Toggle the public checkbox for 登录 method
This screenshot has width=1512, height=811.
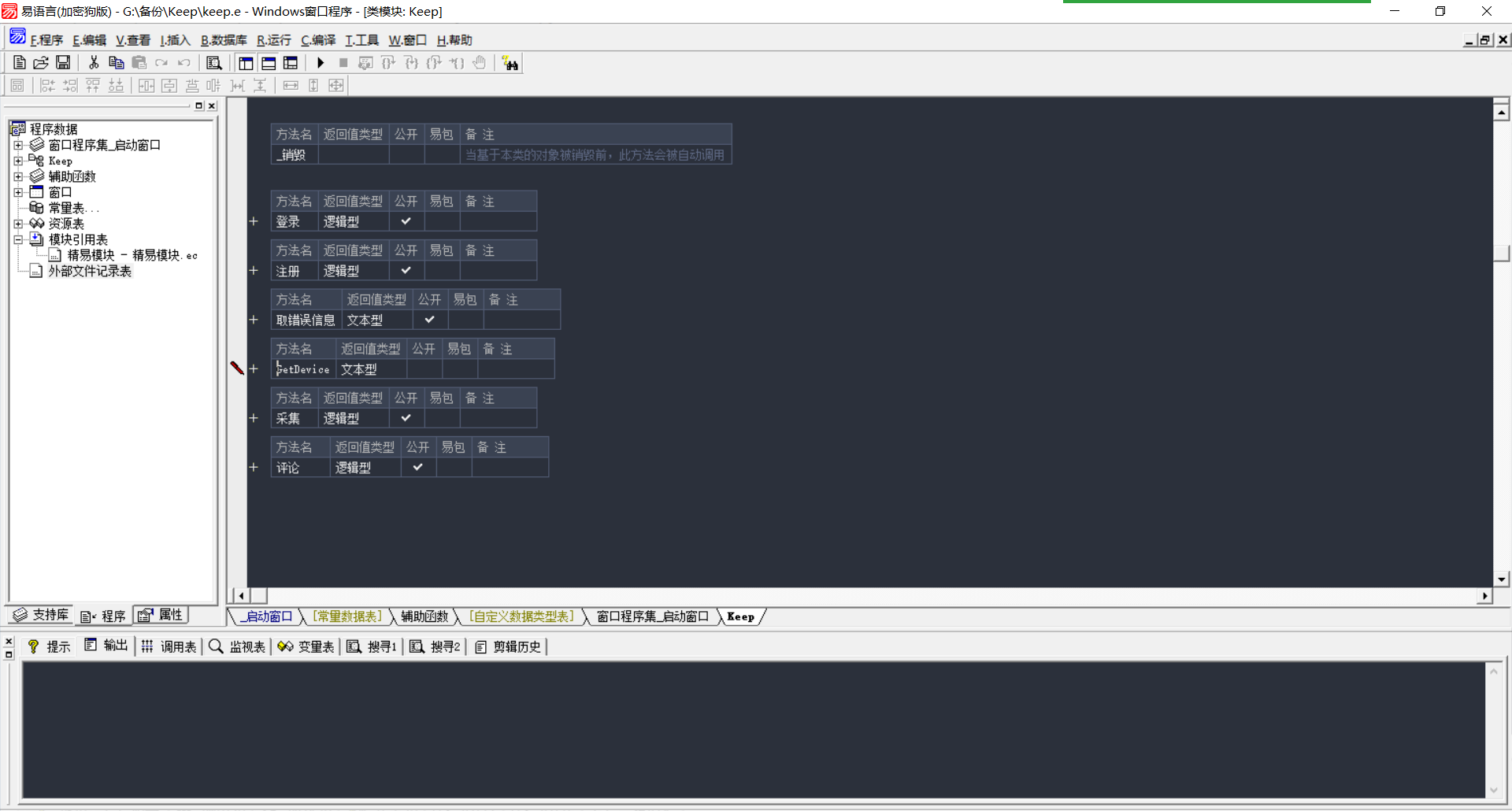406,221
